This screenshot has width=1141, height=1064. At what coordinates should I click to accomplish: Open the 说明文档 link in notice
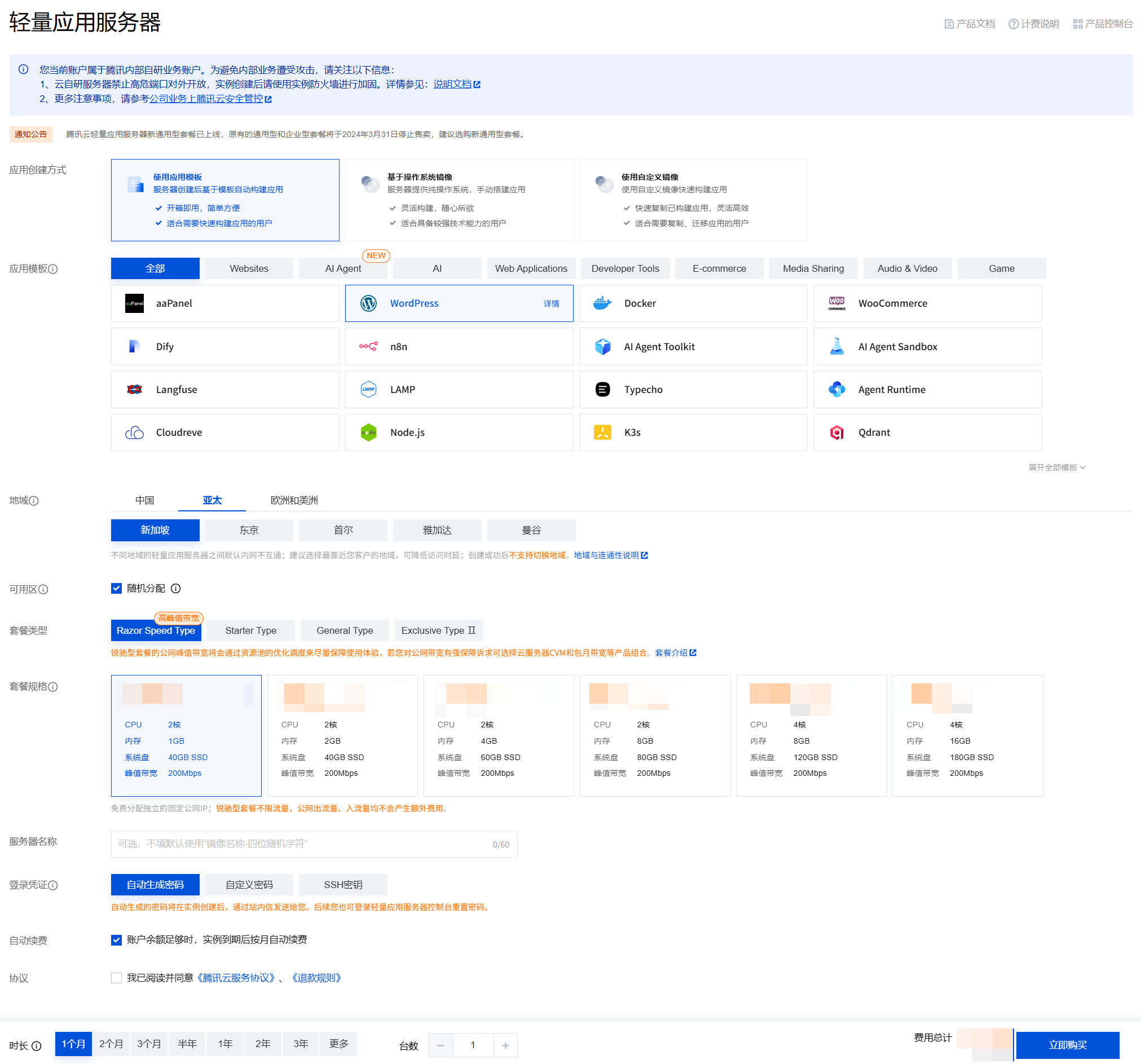(453, 85)
